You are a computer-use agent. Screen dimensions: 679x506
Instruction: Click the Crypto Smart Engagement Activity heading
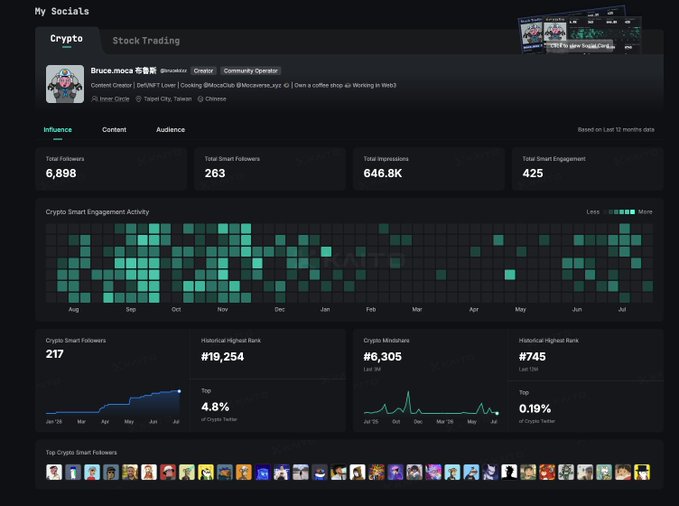point(97,212)
